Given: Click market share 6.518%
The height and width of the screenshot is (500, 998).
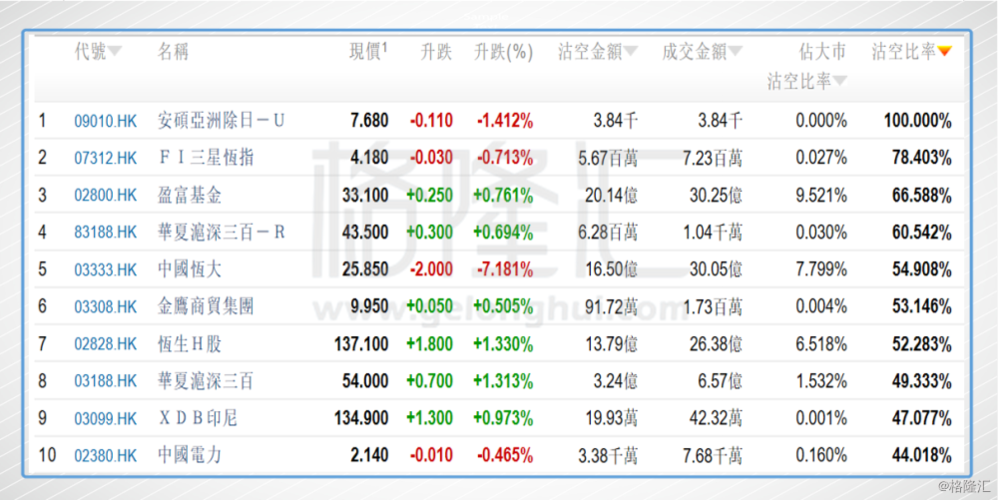Looking at the screenshot, I should 822,344.
